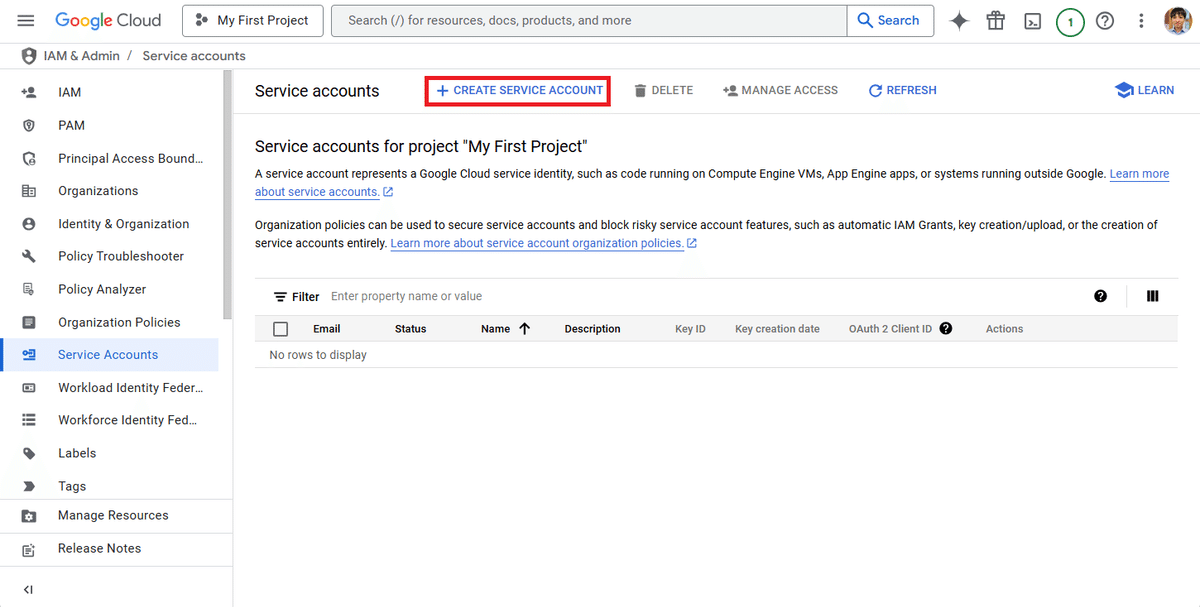Open Service Accounts in sidebar
Image resolution: width=1200 pixels, height=607 pixels.
point(110,355)
